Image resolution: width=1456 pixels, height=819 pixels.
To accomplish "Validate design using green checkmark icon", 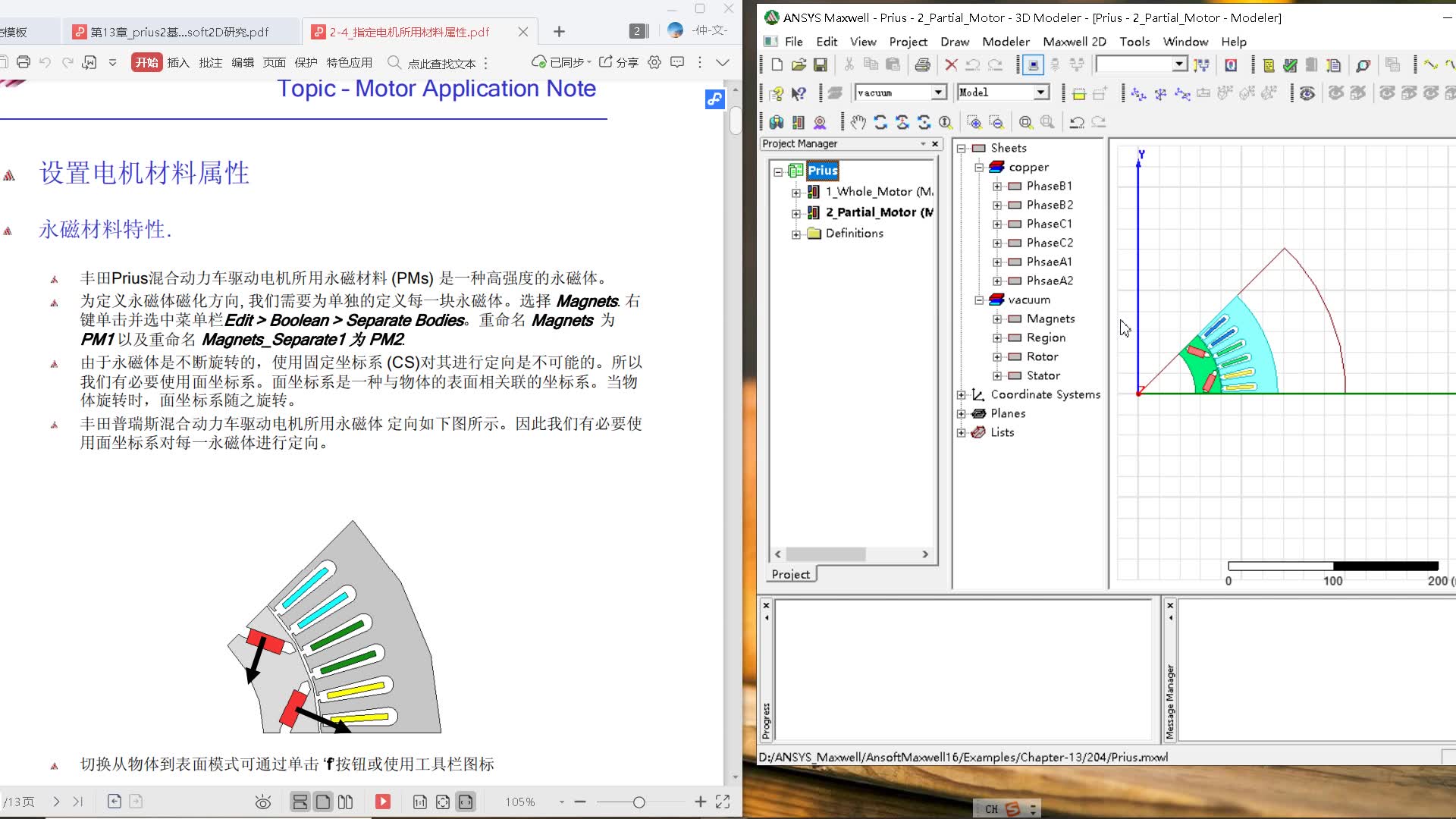I will coord(1290,65).
